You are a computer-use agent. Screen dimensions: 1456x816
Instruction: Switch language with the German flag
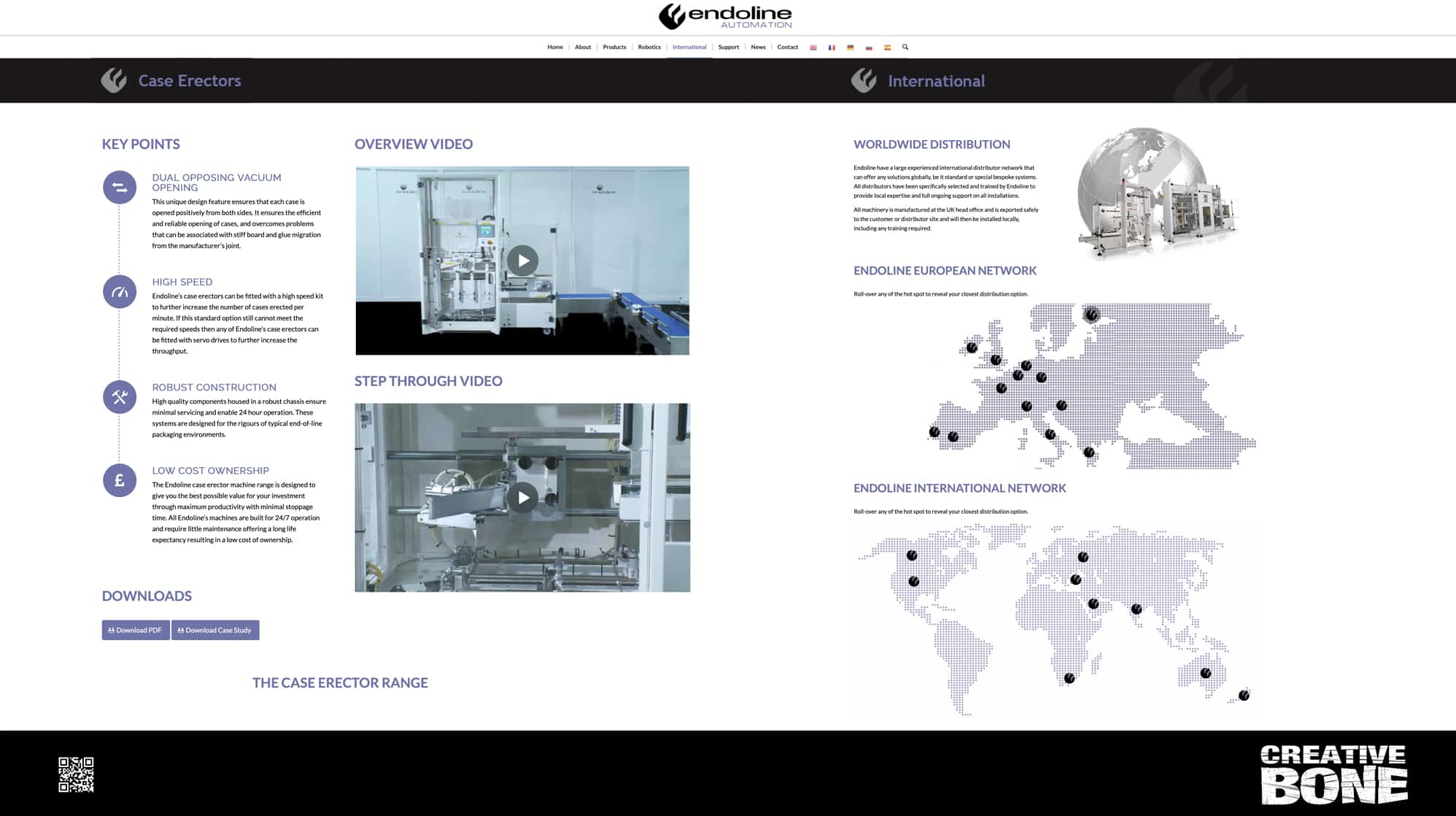tap(851, 47)
